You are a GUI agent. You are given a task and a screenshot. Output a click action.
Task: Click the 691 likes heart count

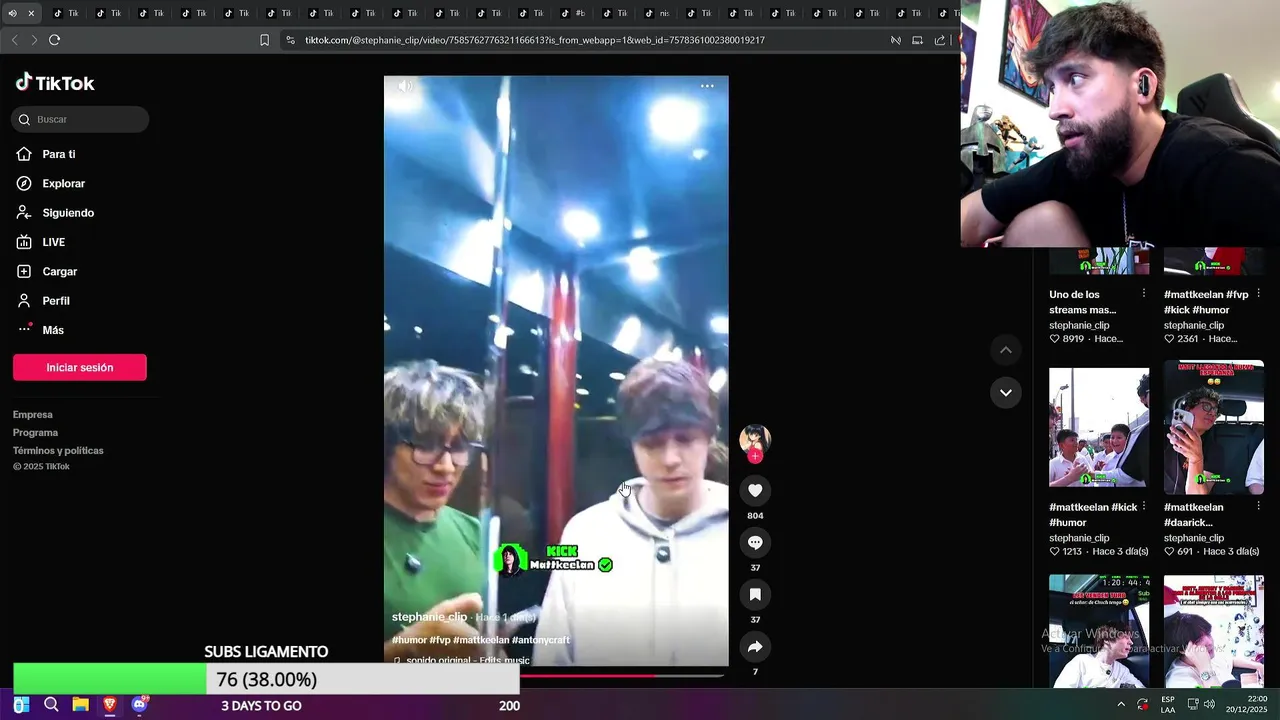tap(1178, 552)
